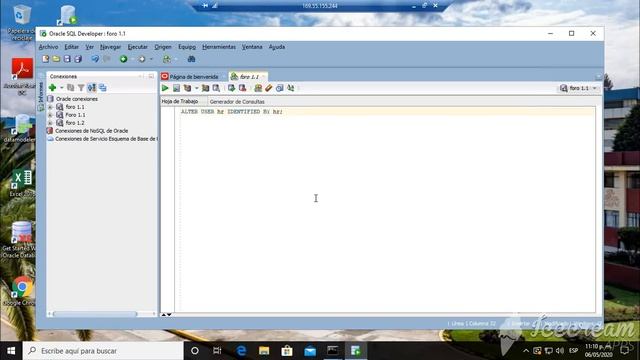640x360 pixels.
Task: Click the SQL Worksheet connection icon in main toolbar
Action: 167,59
